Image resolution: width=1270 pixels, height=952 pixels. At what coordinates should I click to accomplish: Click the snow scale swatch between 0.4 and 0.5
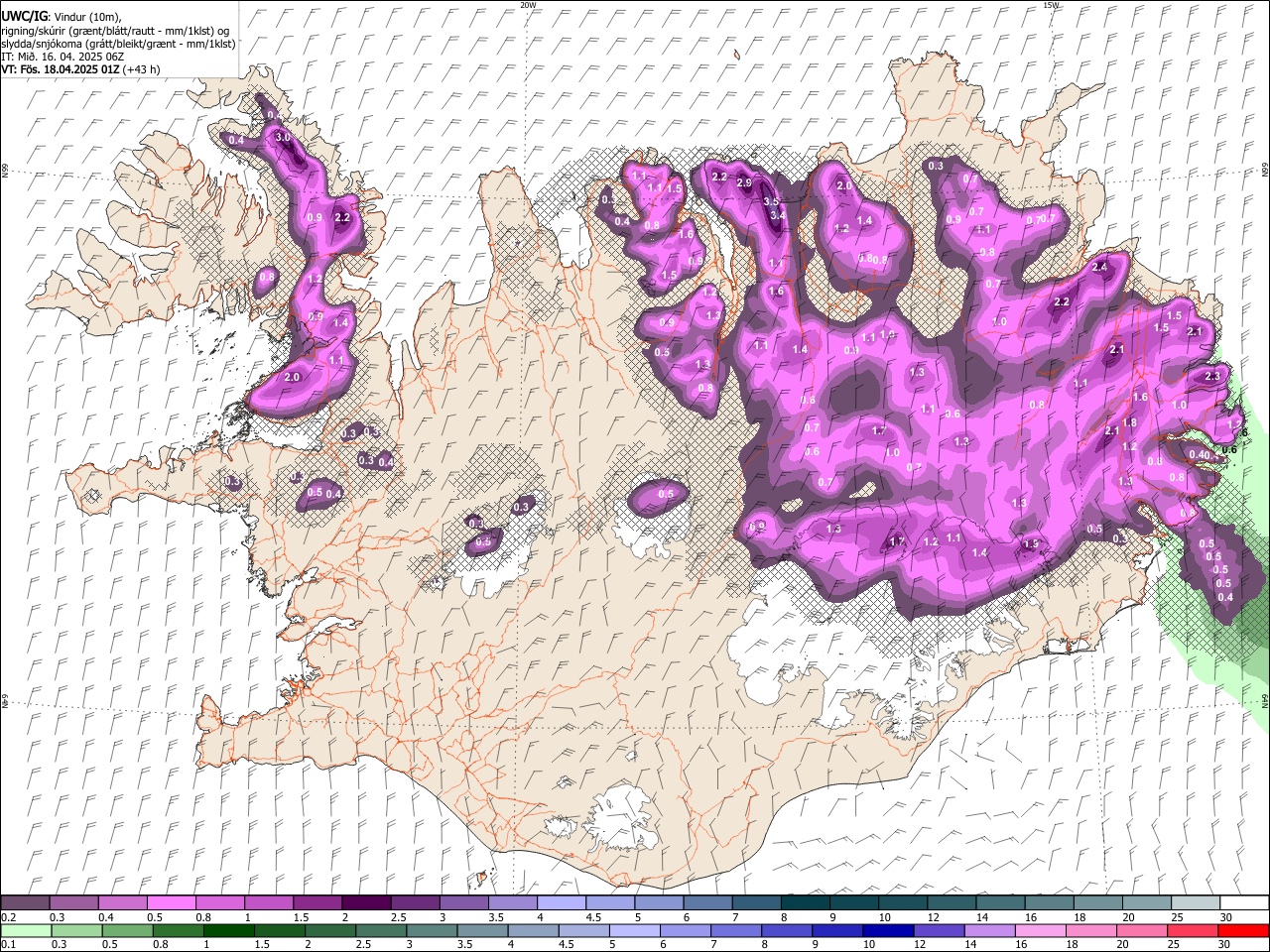click(122, 902)
